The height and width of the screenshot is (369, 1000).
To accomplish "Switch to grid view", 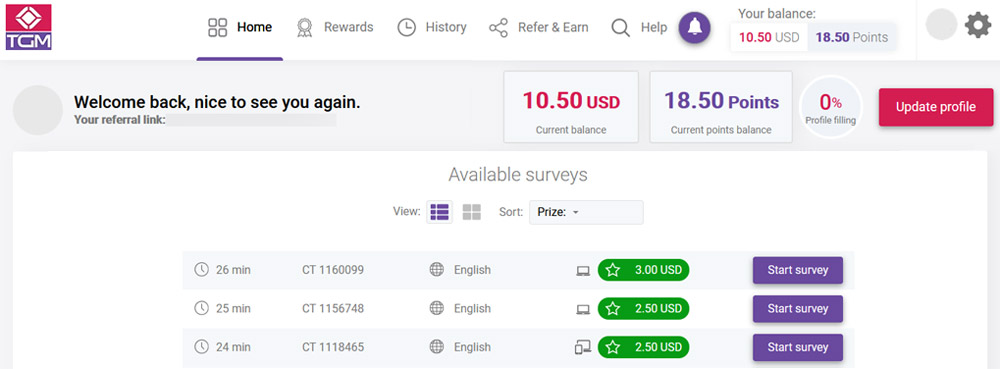I will pyautogui.click(x=471, y=212).
